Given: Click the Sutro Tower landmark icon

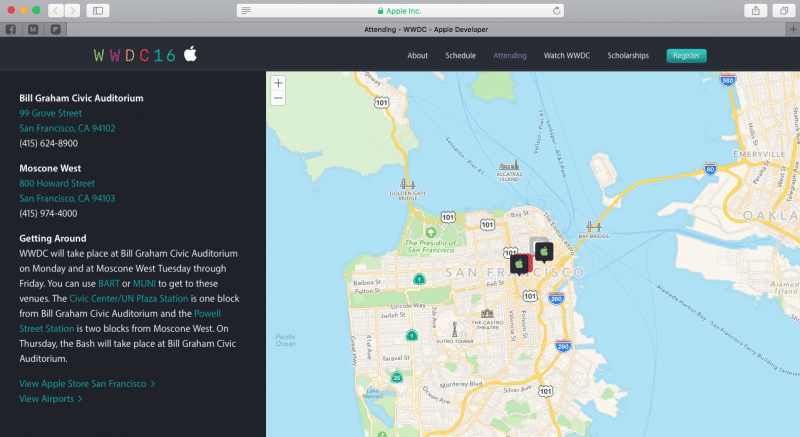Looking at the screenshot, I should [455, 329].
